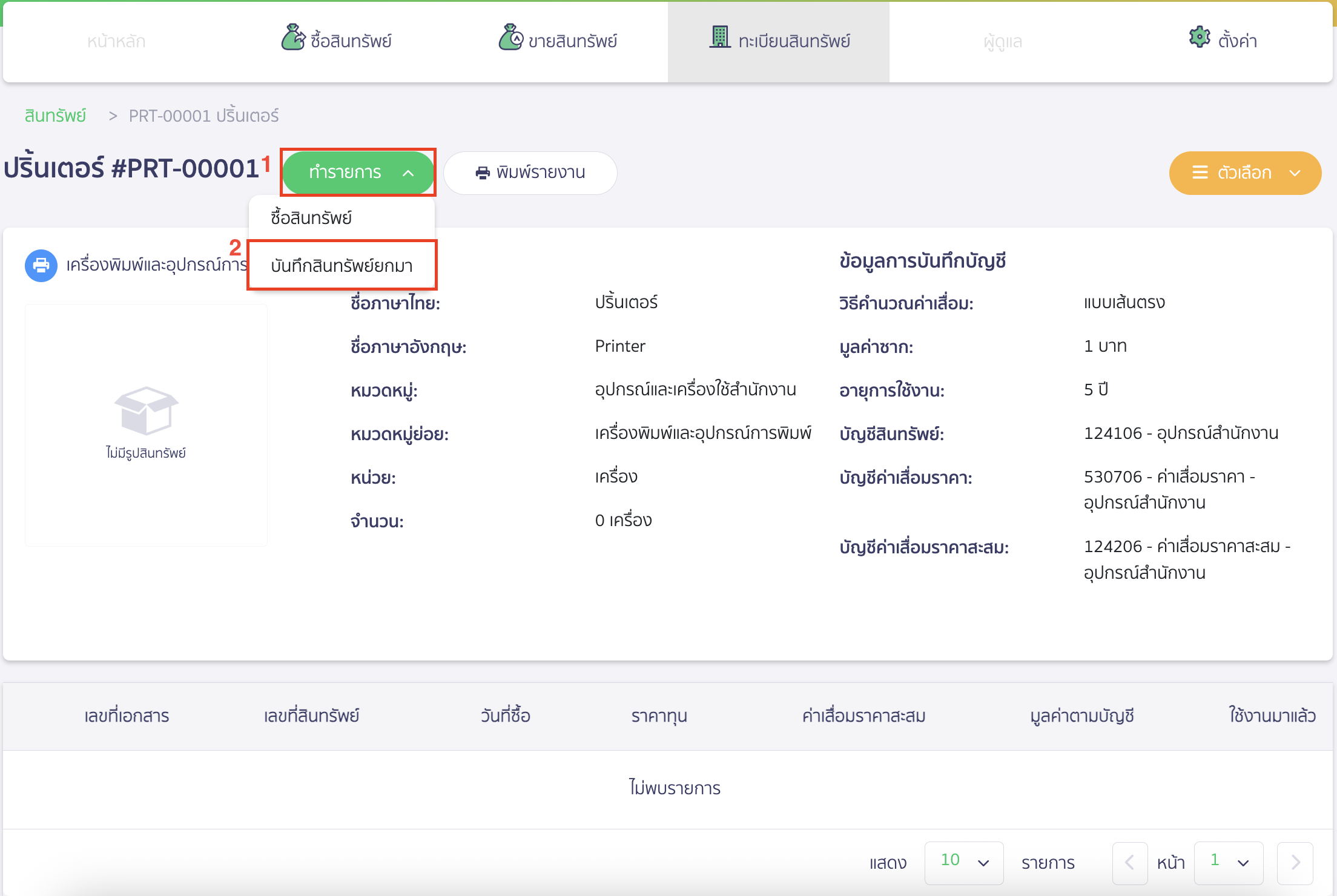The height and width of the screenshot is (896, 1337).
Task: Click the วันที่ซื้อ column header
Action: (x=506, y=716)
